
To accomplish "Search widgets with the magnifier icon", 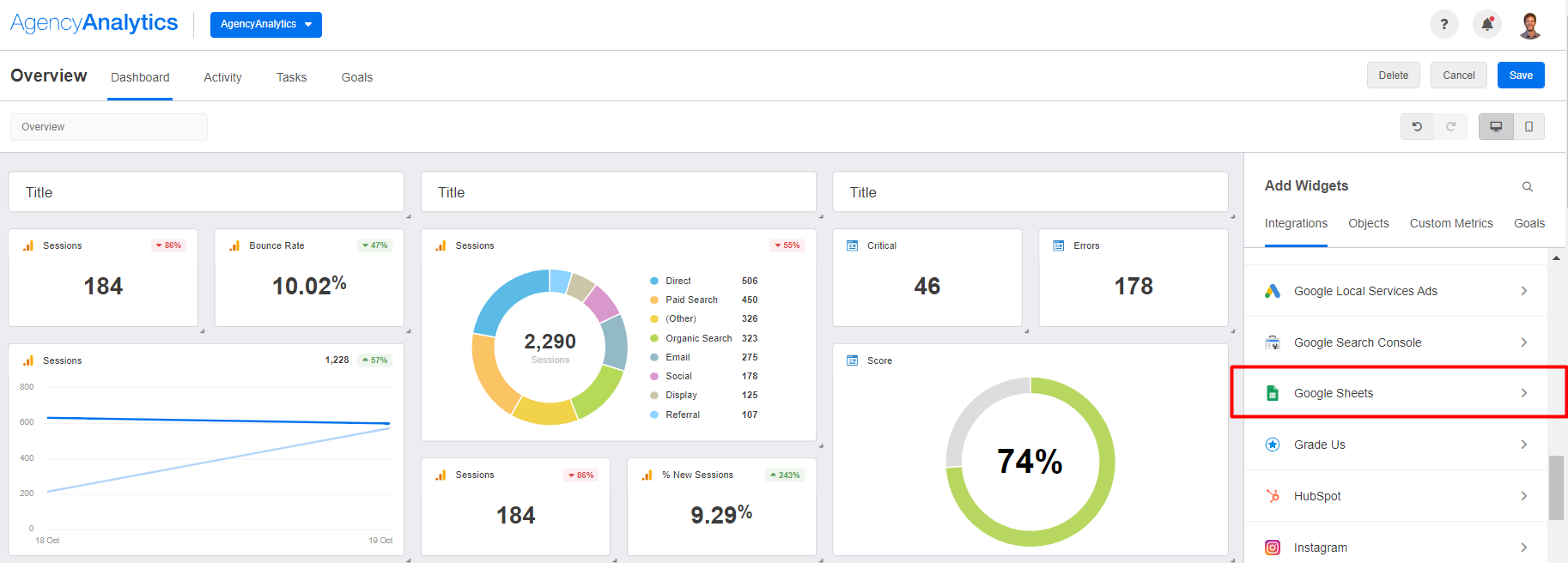I will click(1528, 186).
